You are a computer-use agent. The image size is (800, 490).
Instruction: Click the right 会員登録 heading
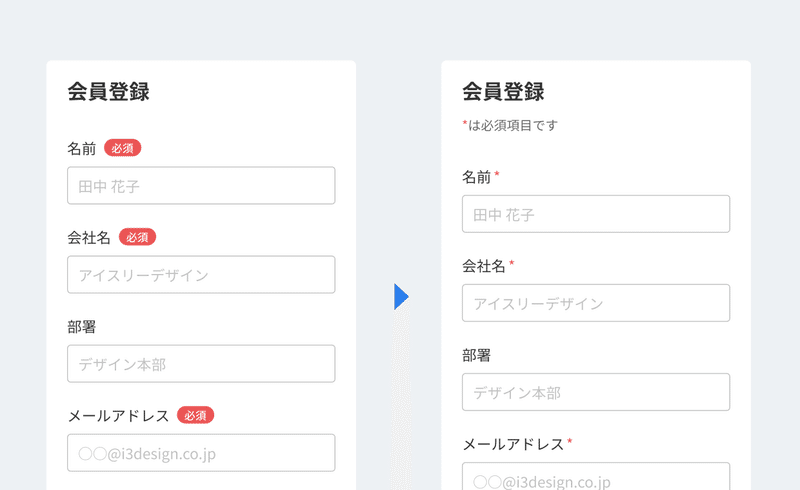[x=504, y=92]
